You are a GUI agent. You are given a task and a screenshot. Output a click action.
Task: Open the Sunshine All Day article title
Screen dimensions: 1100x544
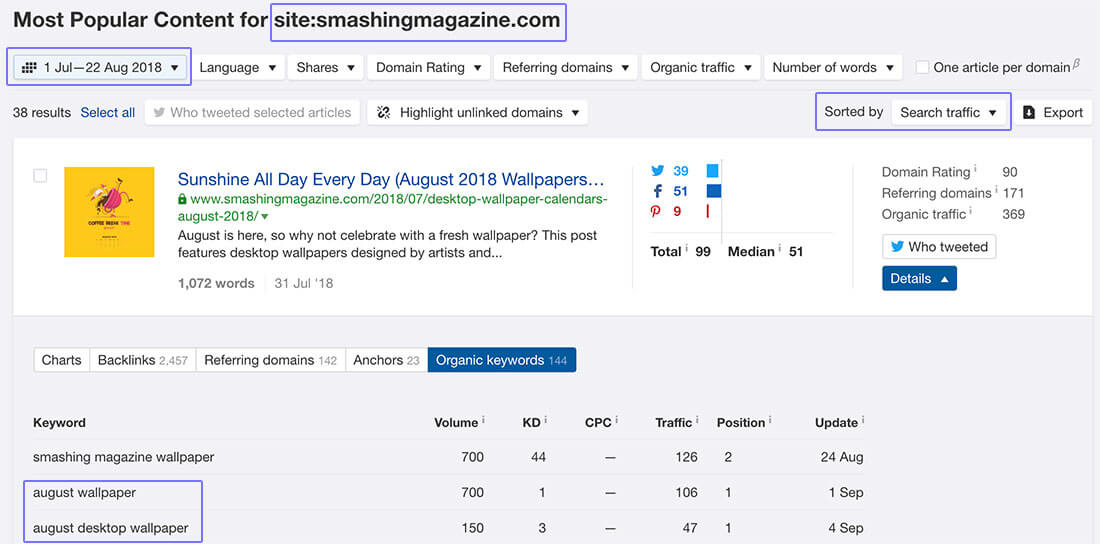[391, 180]
